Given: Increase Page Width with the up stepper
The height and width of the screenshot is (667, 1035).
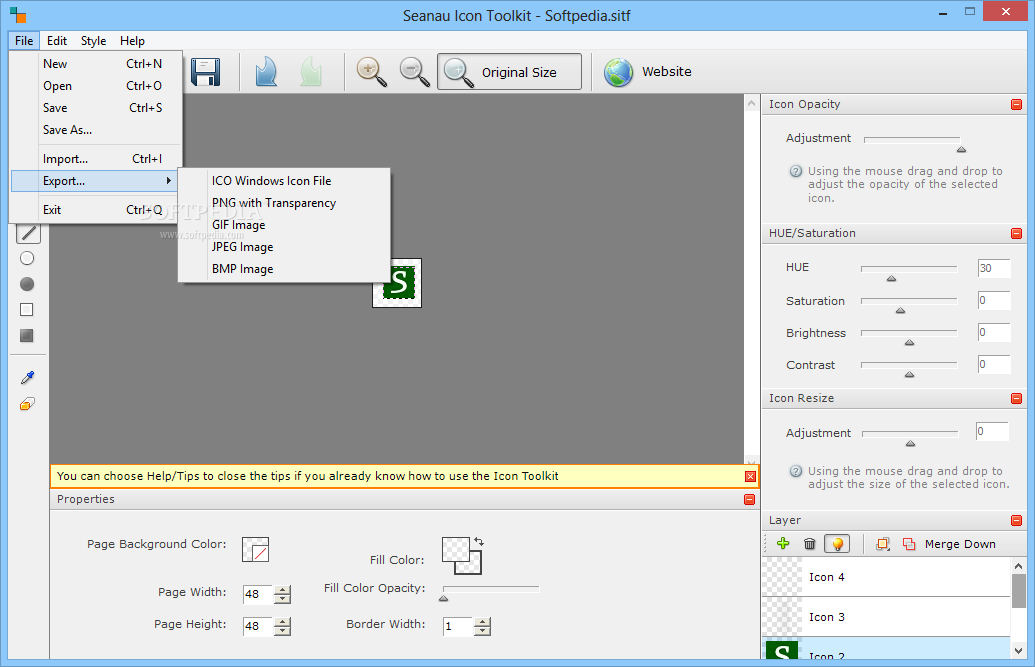Looking at the screenshot, I should coord(283,590).
